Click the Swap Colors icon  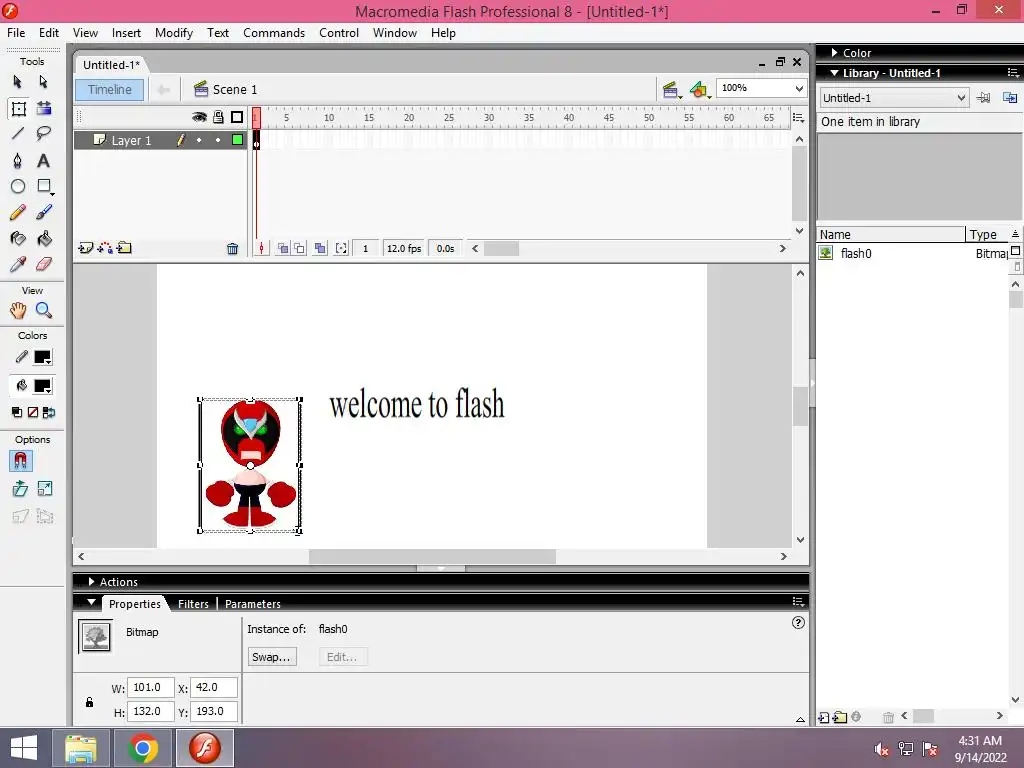coord(49,413)
